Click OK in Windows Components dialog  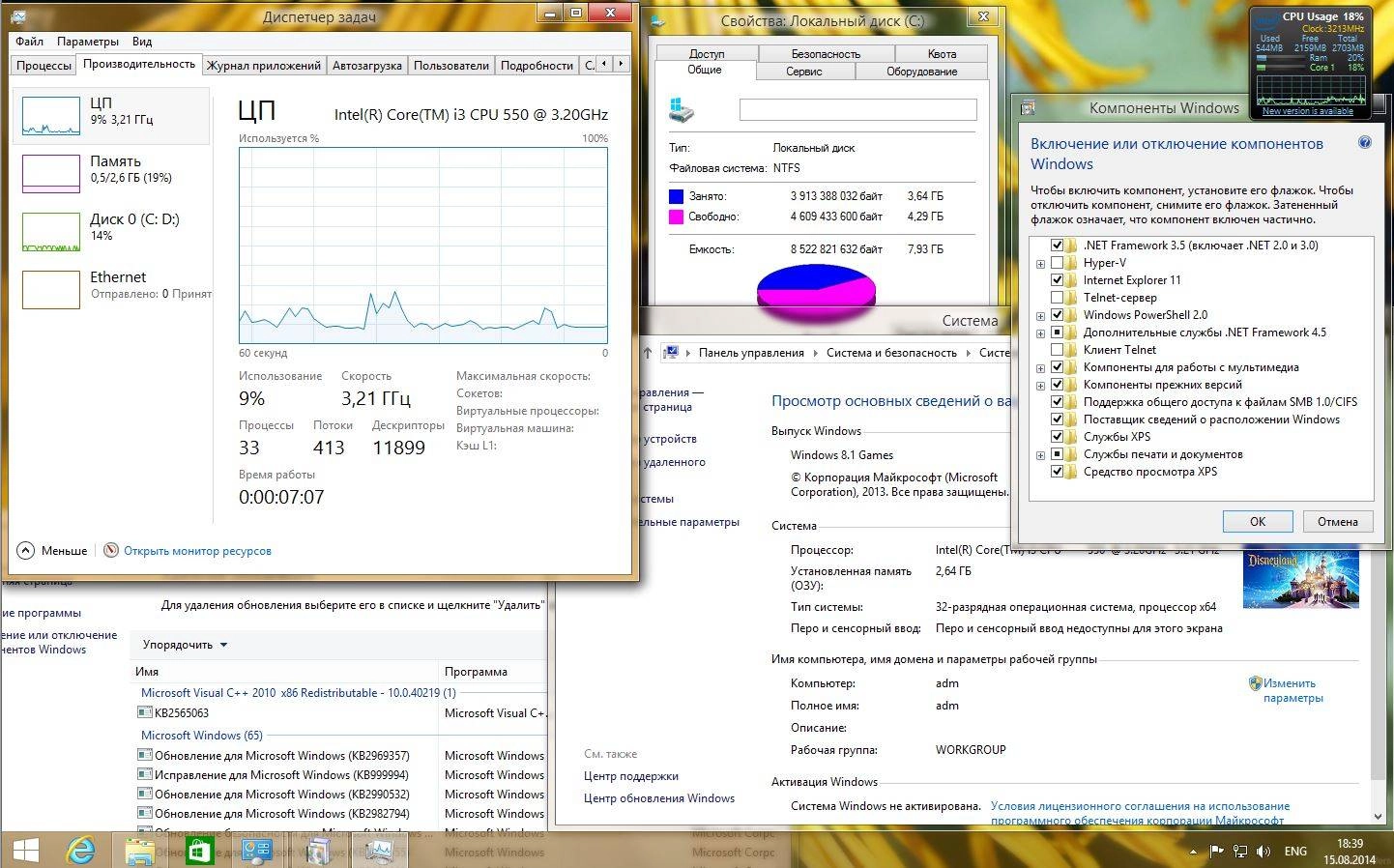click(1258, 521)
